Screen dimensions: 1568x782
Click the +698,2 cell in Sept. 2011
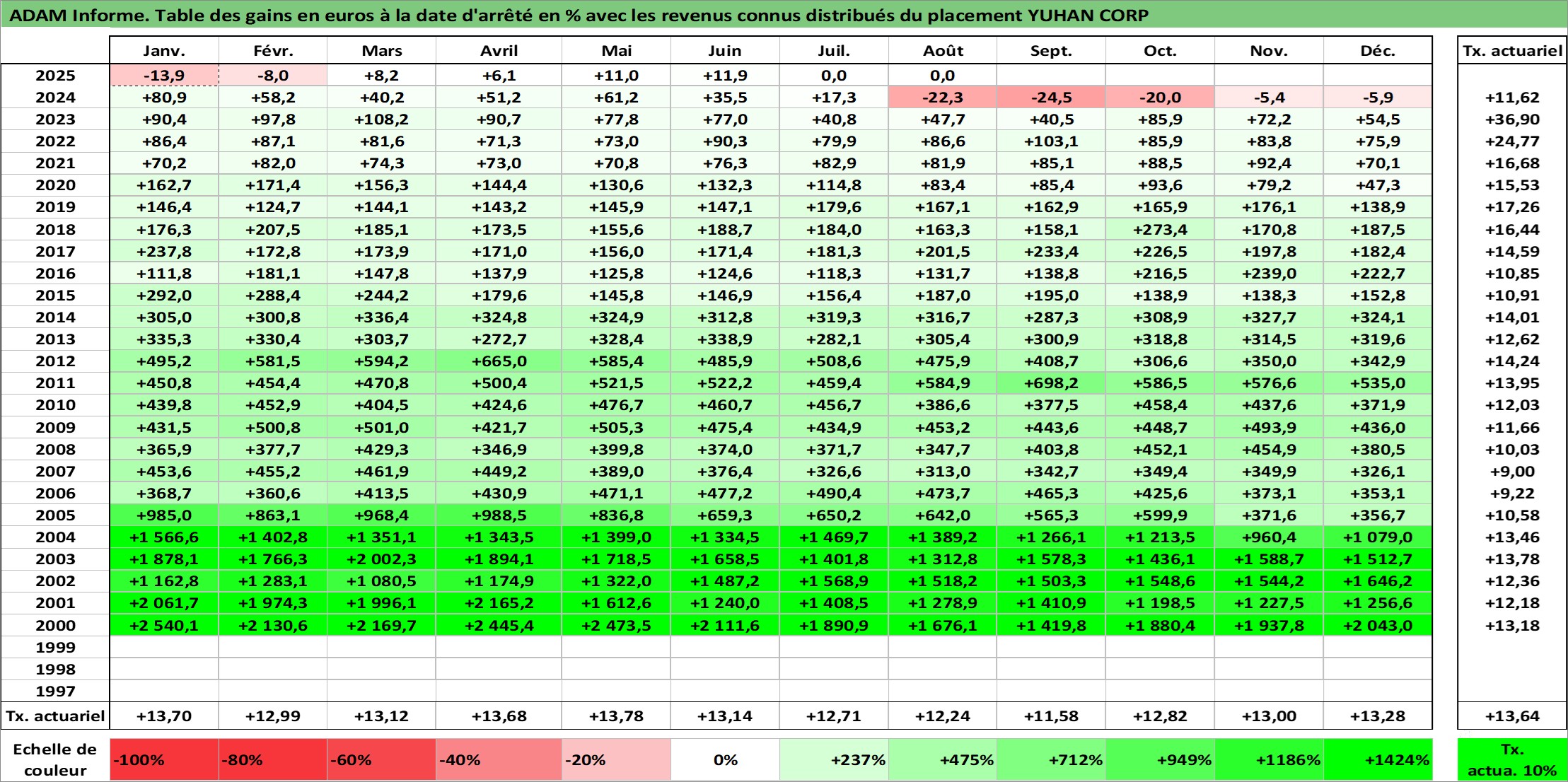[1051, 383]
